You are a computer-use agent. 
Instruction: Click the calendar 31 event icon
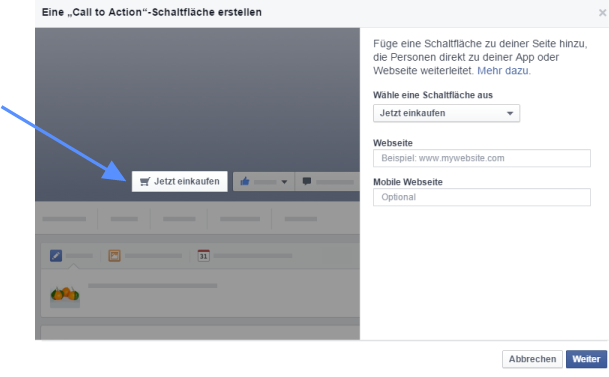click(204, 255)
